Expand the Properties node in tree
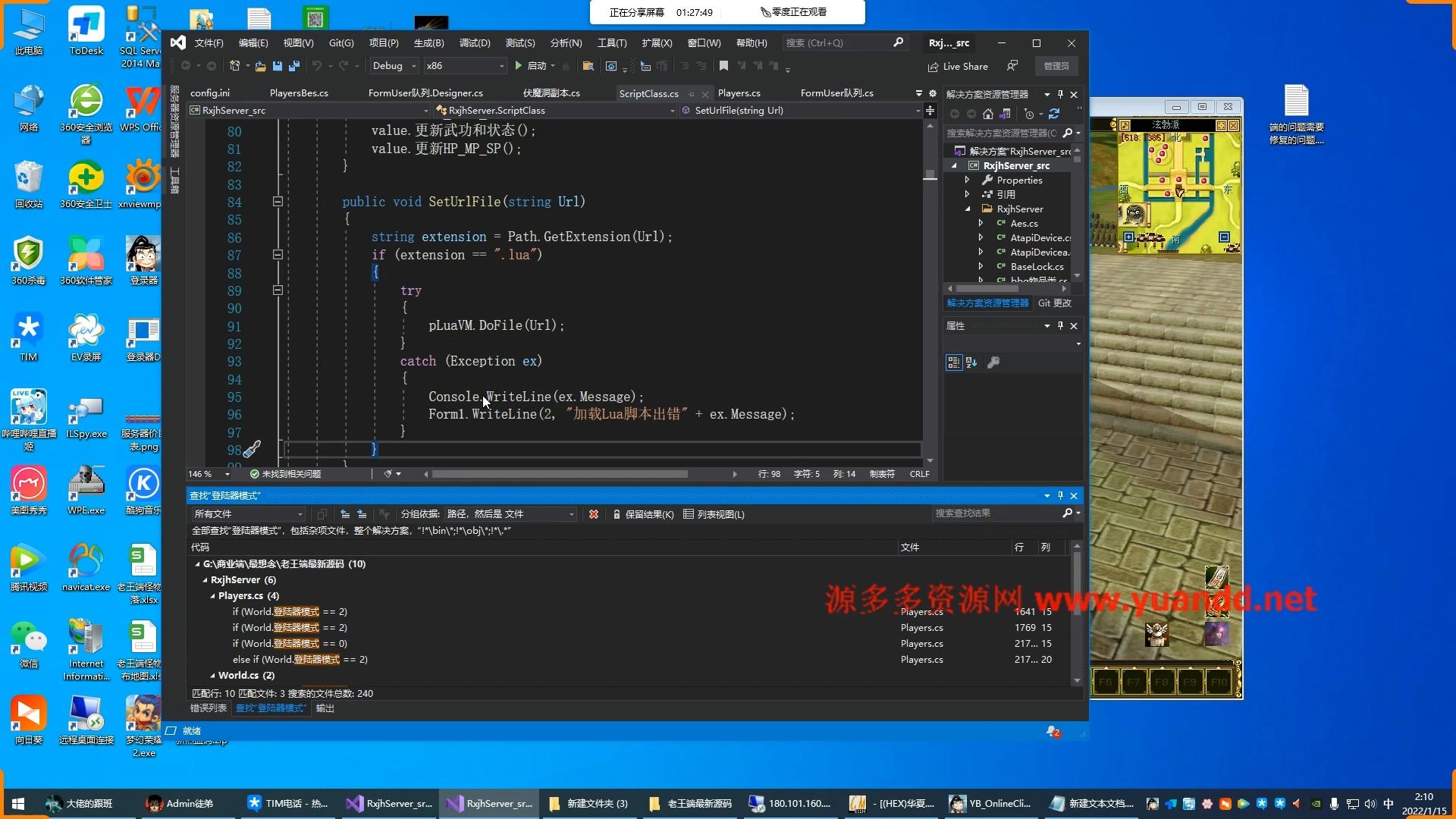This screenshot has height=819, width=1456. [967, 180]
